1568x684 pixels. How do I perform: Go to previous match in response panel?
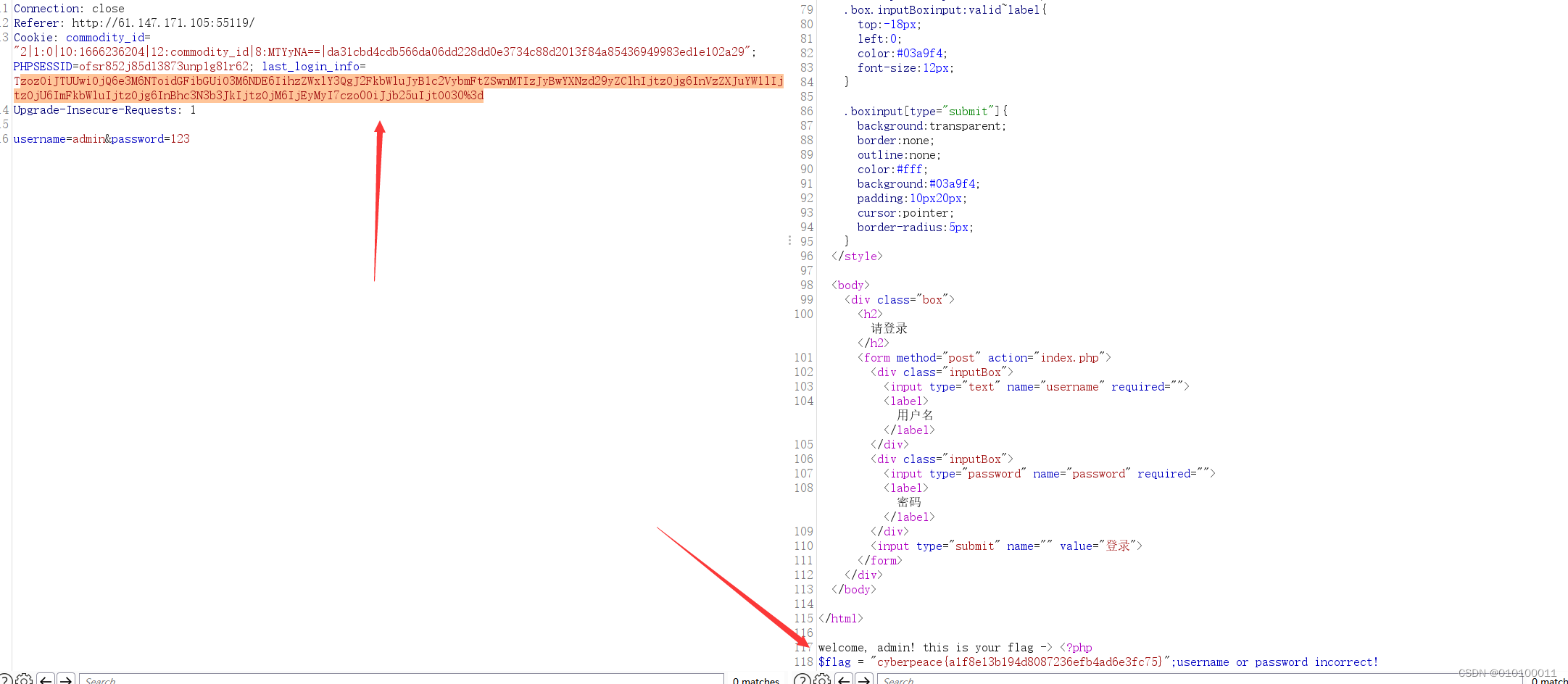point(844,680)
